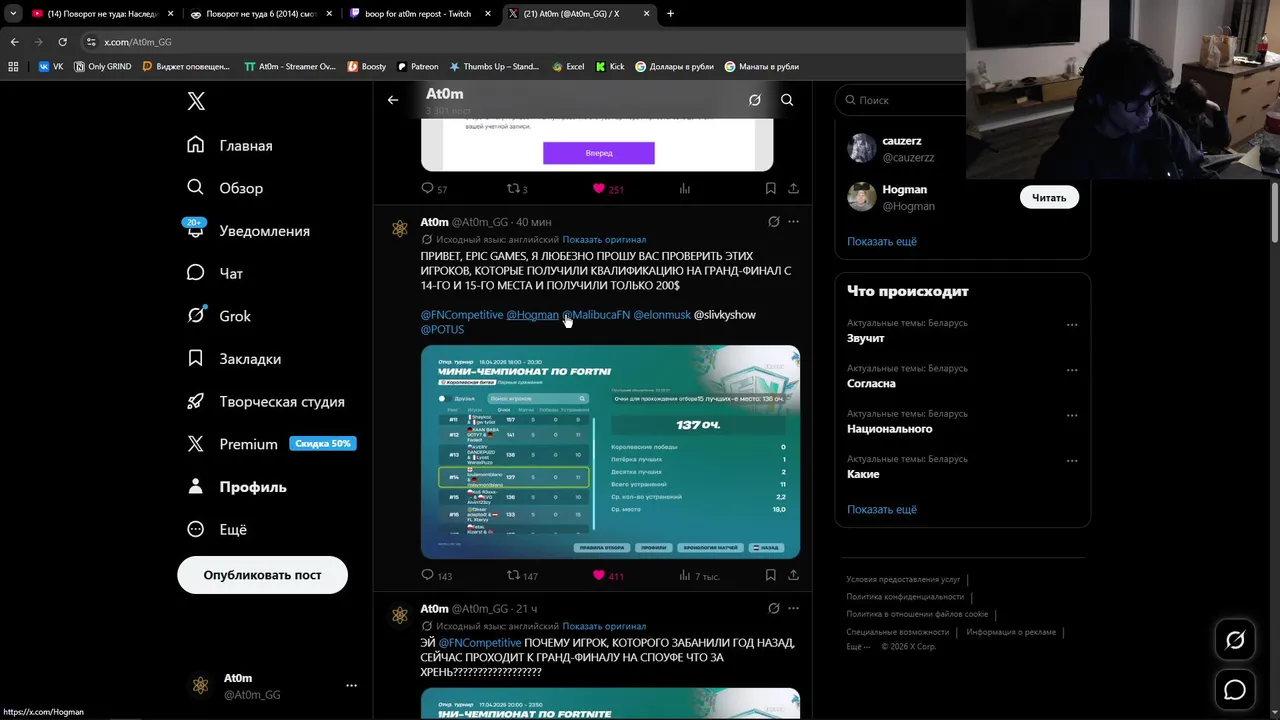Open Профиль page
Image resolution: width=1280 pixels, height=720 pixels.
(237, 486)
